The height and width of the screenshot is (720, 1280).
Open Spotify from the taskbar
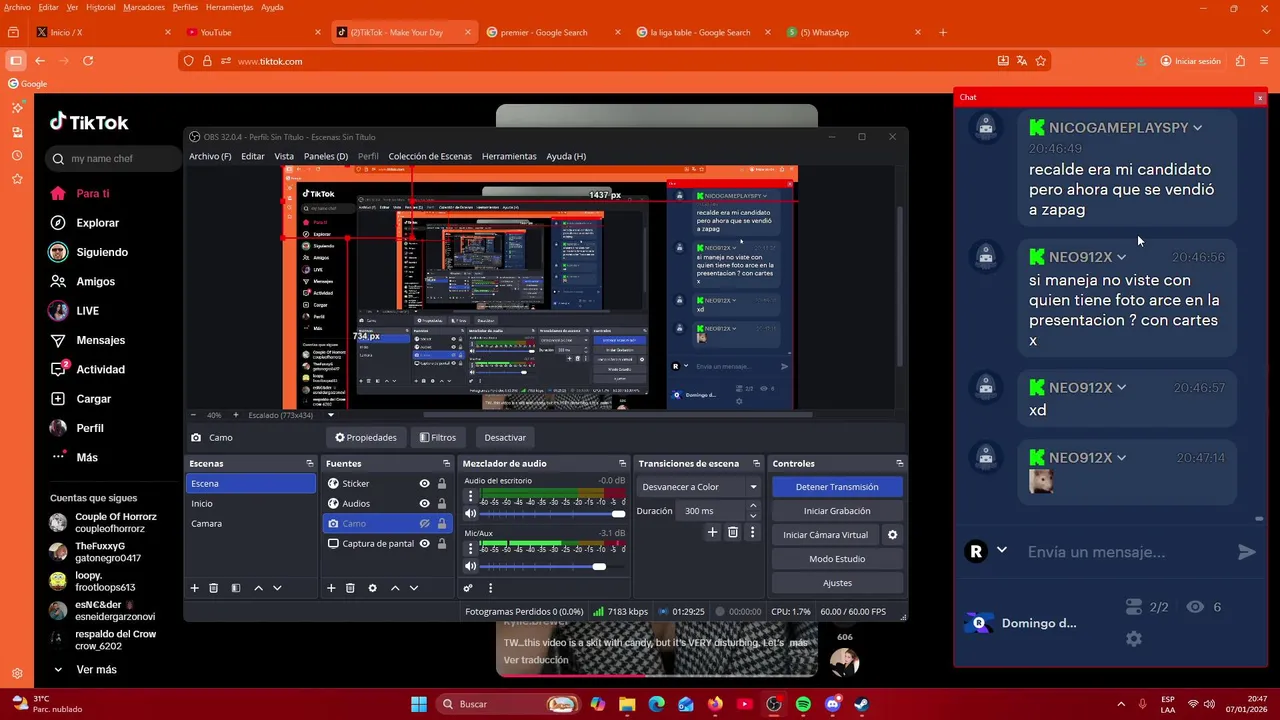pyautogui.click(x=803, y=704)
